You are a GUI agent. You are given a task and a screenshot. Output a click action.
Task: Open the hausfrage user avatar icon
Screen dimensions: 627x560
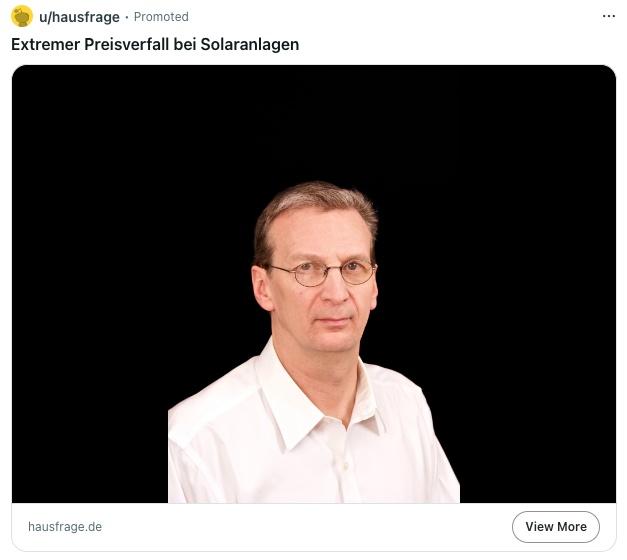(x=22, y=16)
